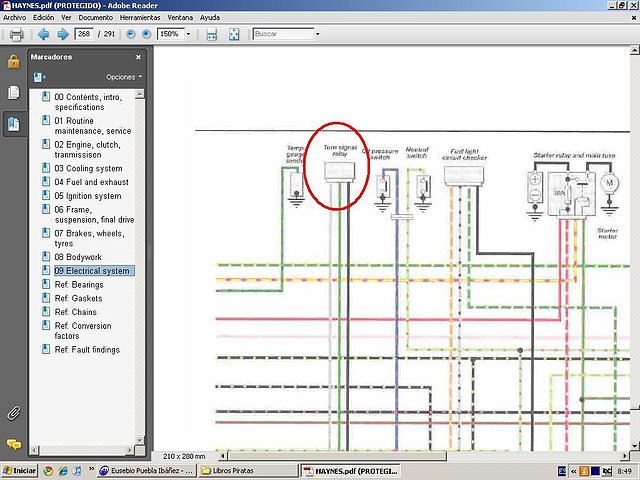Switch to Libros Piratas folder in taskbar
This screenshot has height=480, width=640.
pyautogui.click(x=248, y=471)
